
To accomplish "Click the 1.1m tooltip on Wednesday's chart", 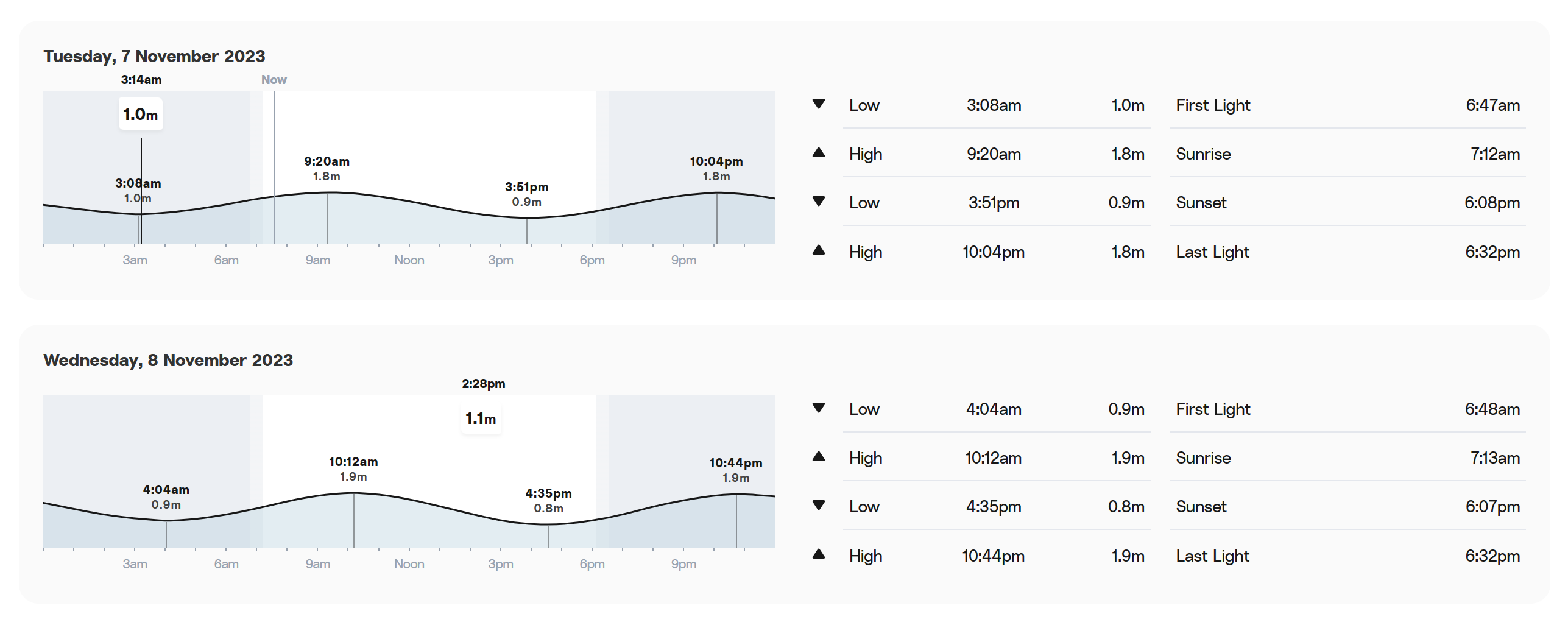I will pyautogui.click(x=481, y=418).
